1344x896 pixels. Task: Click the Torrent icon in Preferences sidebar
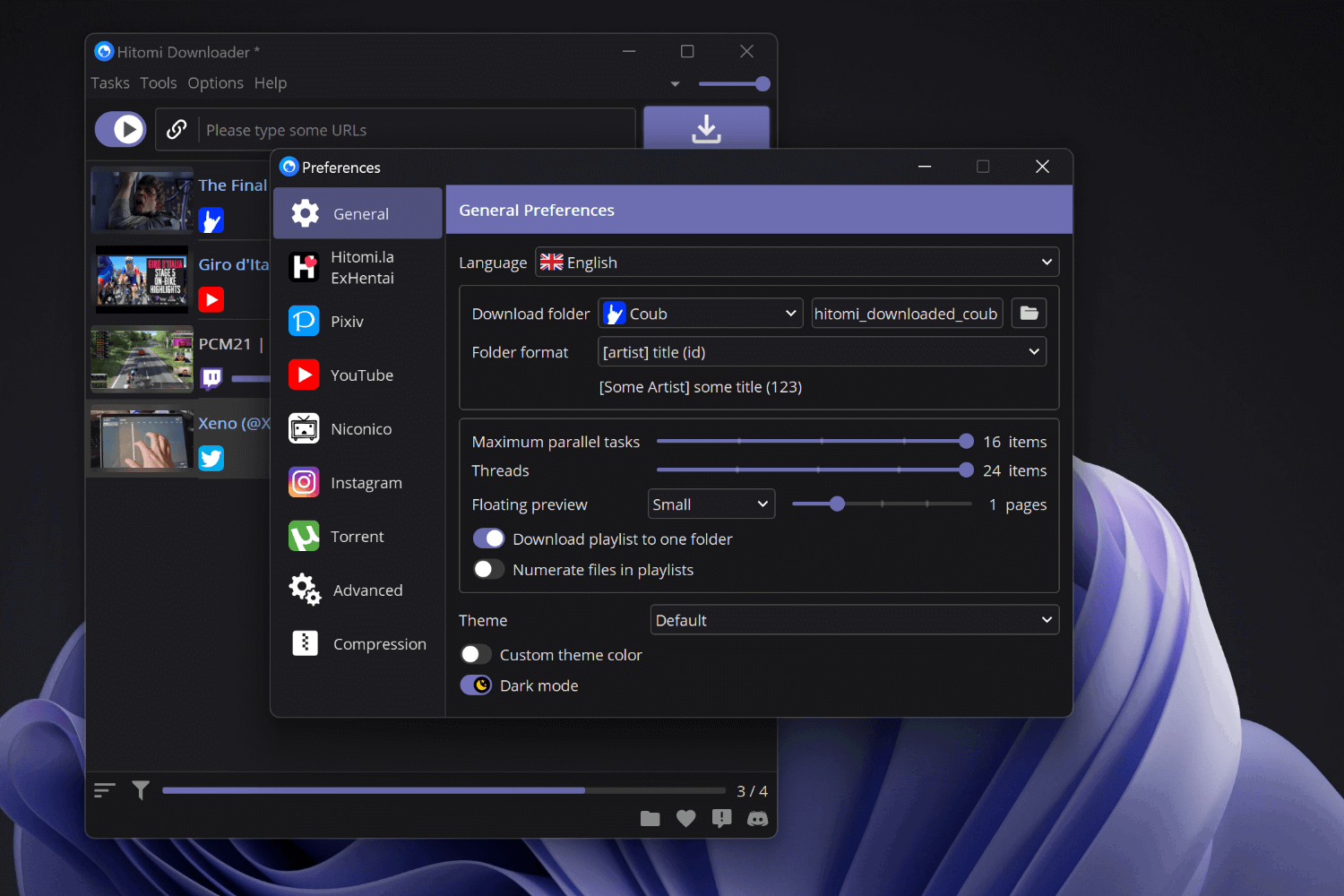tap(304, 536)
